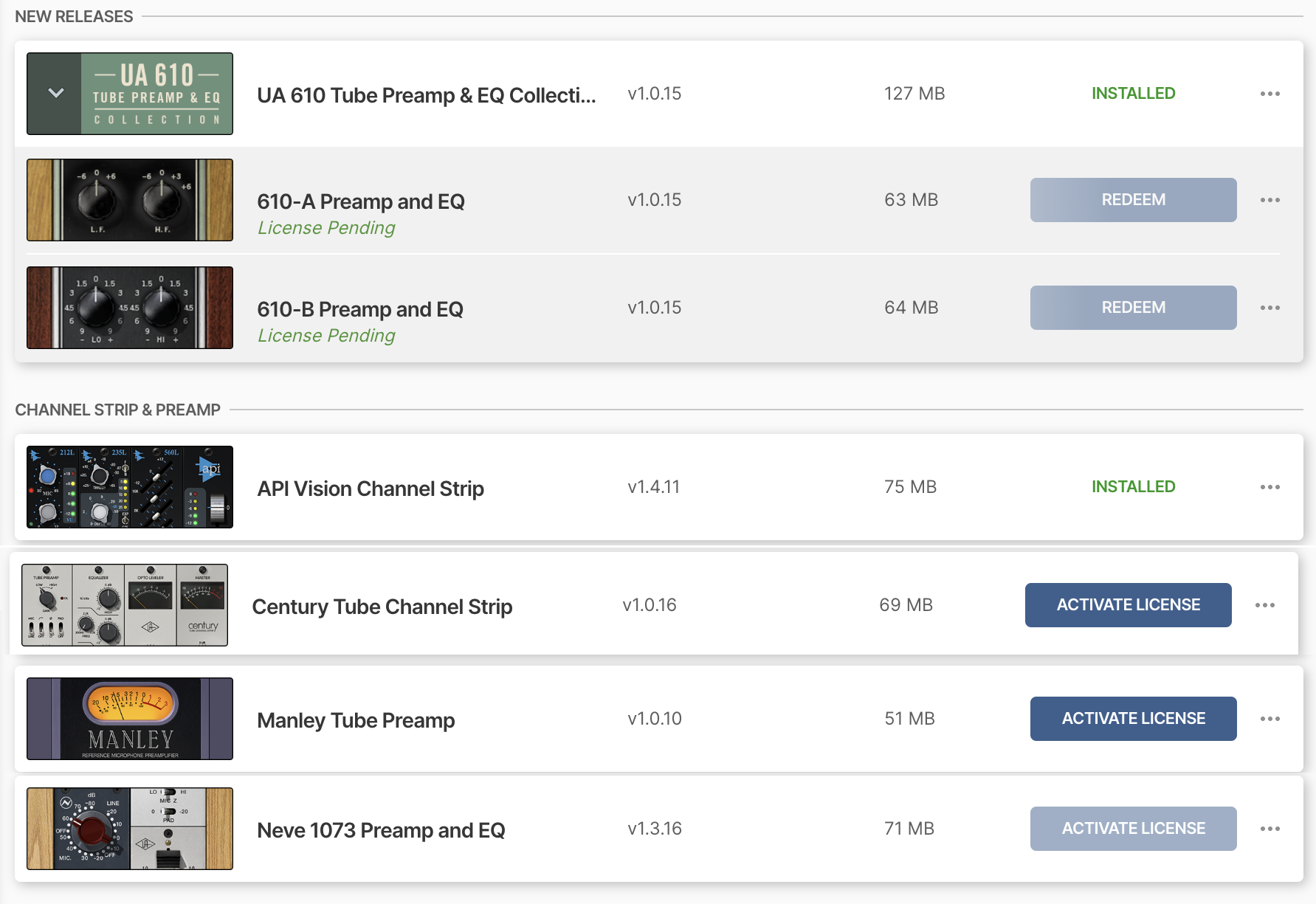Activate license for Manley Tube Preamp
The image size is (1316, 904).
pos(1133,719)
